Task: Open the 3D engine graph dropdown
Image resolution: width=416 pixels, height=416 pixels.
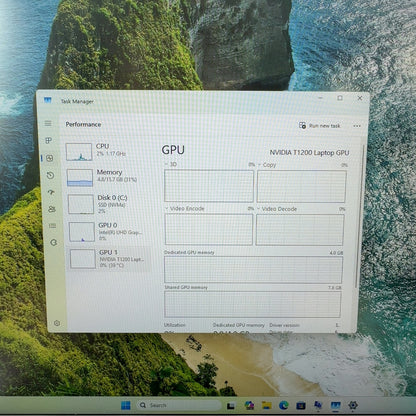Action: click(x=166, y=164)
